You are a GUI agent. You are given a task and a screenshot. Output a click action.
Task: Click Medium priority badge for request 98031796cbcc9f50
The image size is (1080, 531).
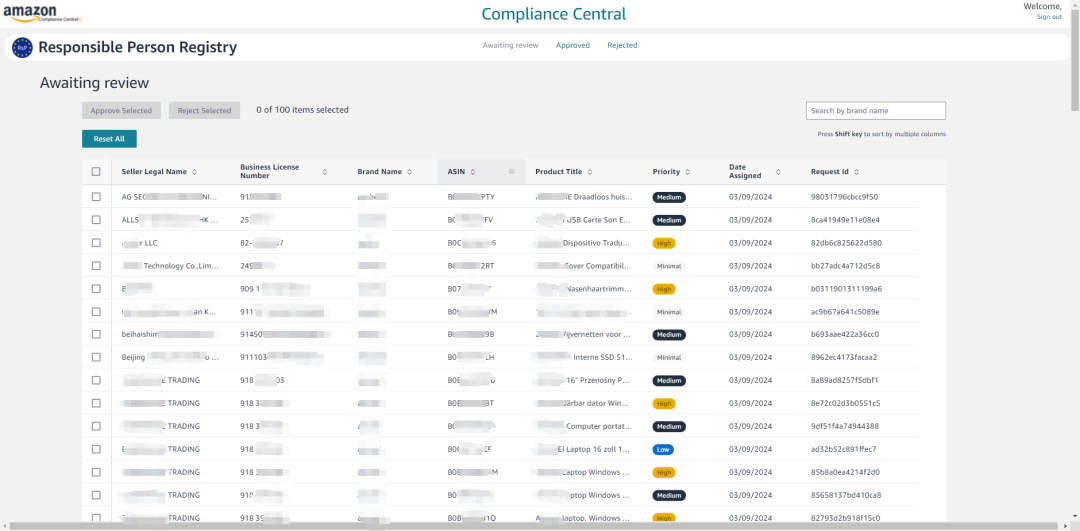coord(669,197)
